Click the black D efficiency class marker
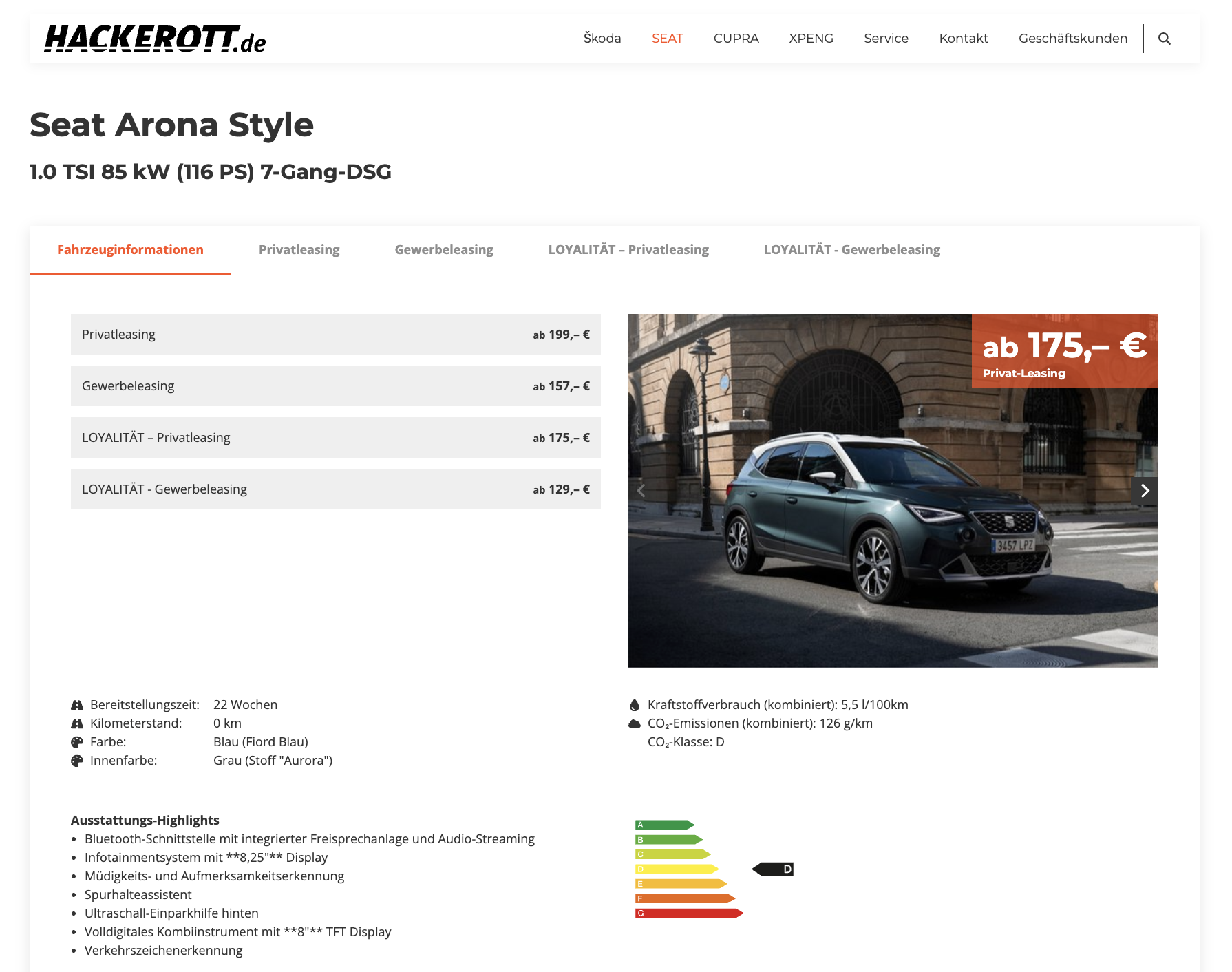This screenshot has height=972, width=1232. [773, 869]
